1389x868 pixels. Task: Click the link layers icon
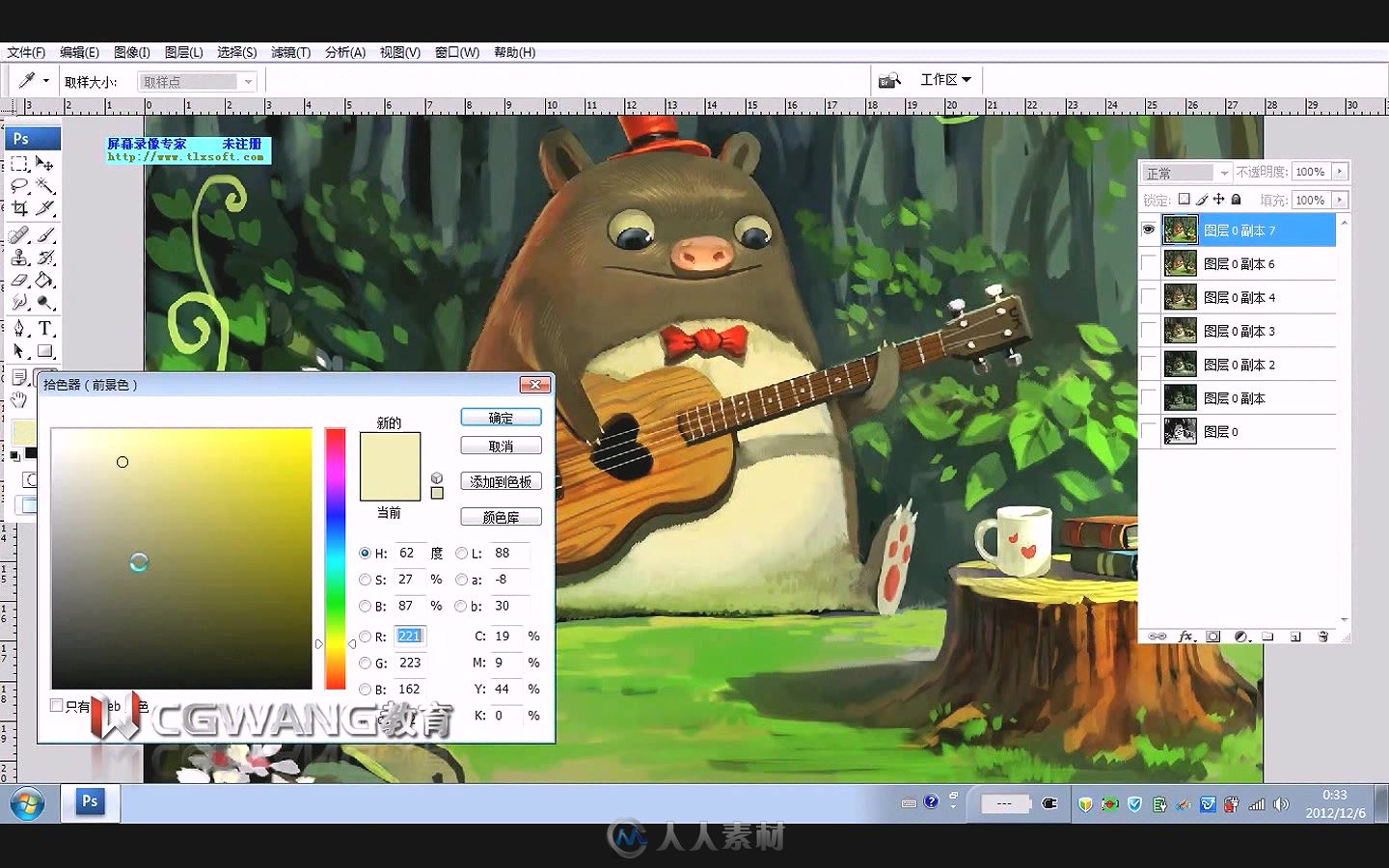tap(1157, 637)
